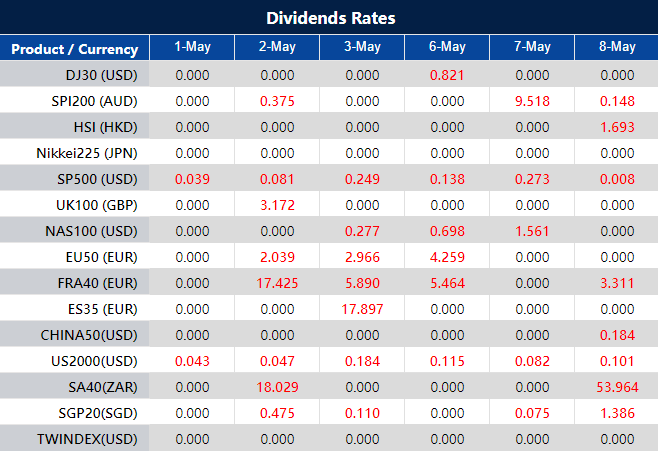Select the 8-May column header
Image resolution: width=658 pixels, height=451 pixels.
[617, 48]
